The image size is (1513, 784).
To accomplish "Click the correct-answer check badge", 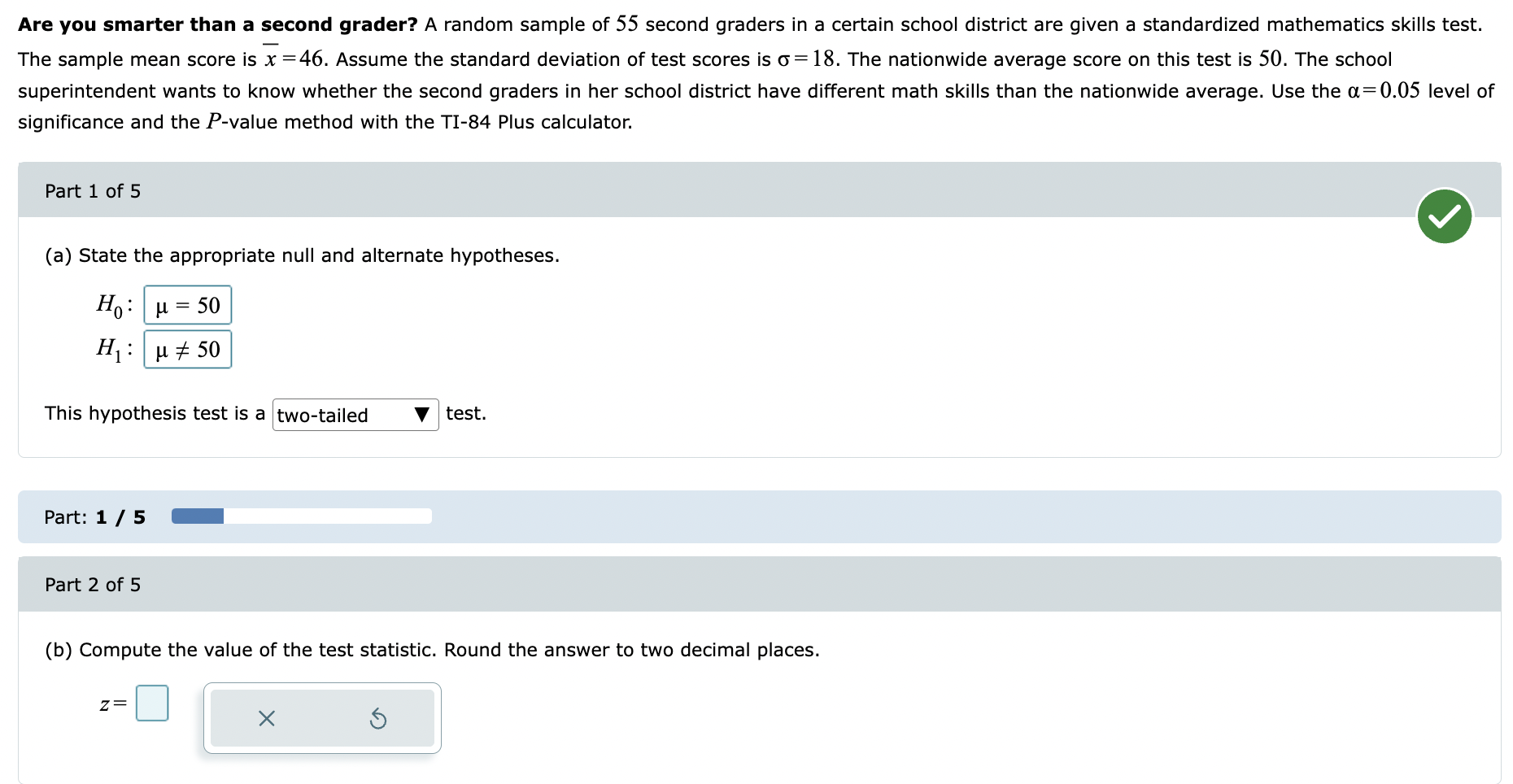I will pyautogui.click(x=1444, y=216).
